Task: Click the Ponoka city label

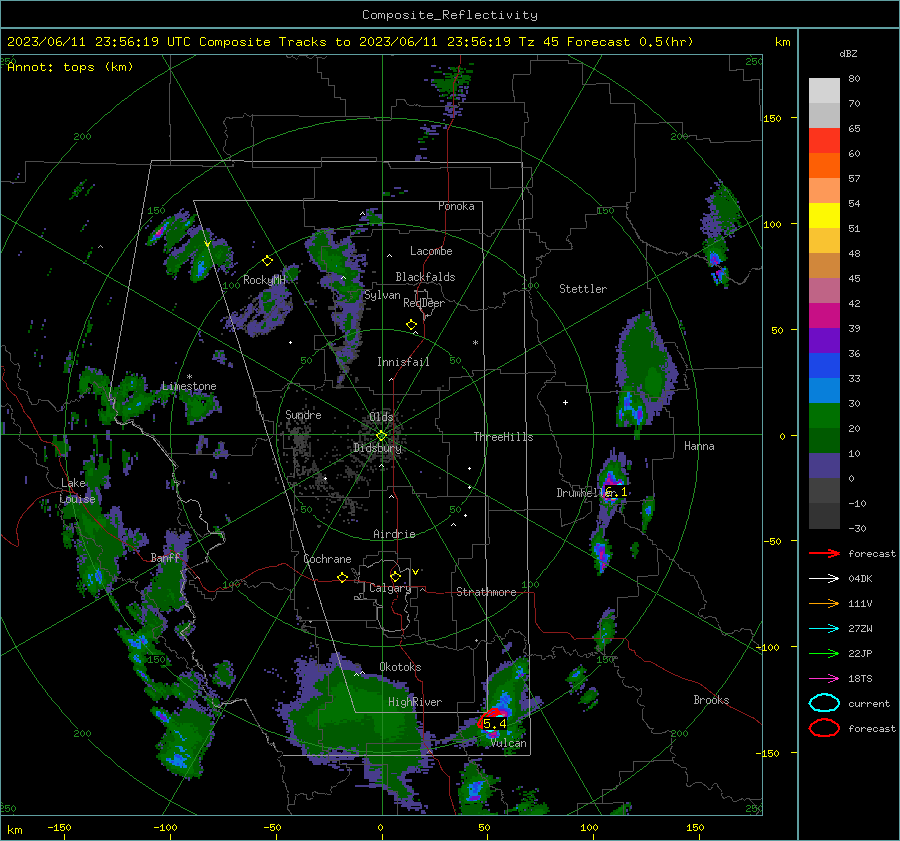Action: click(456, 206)
